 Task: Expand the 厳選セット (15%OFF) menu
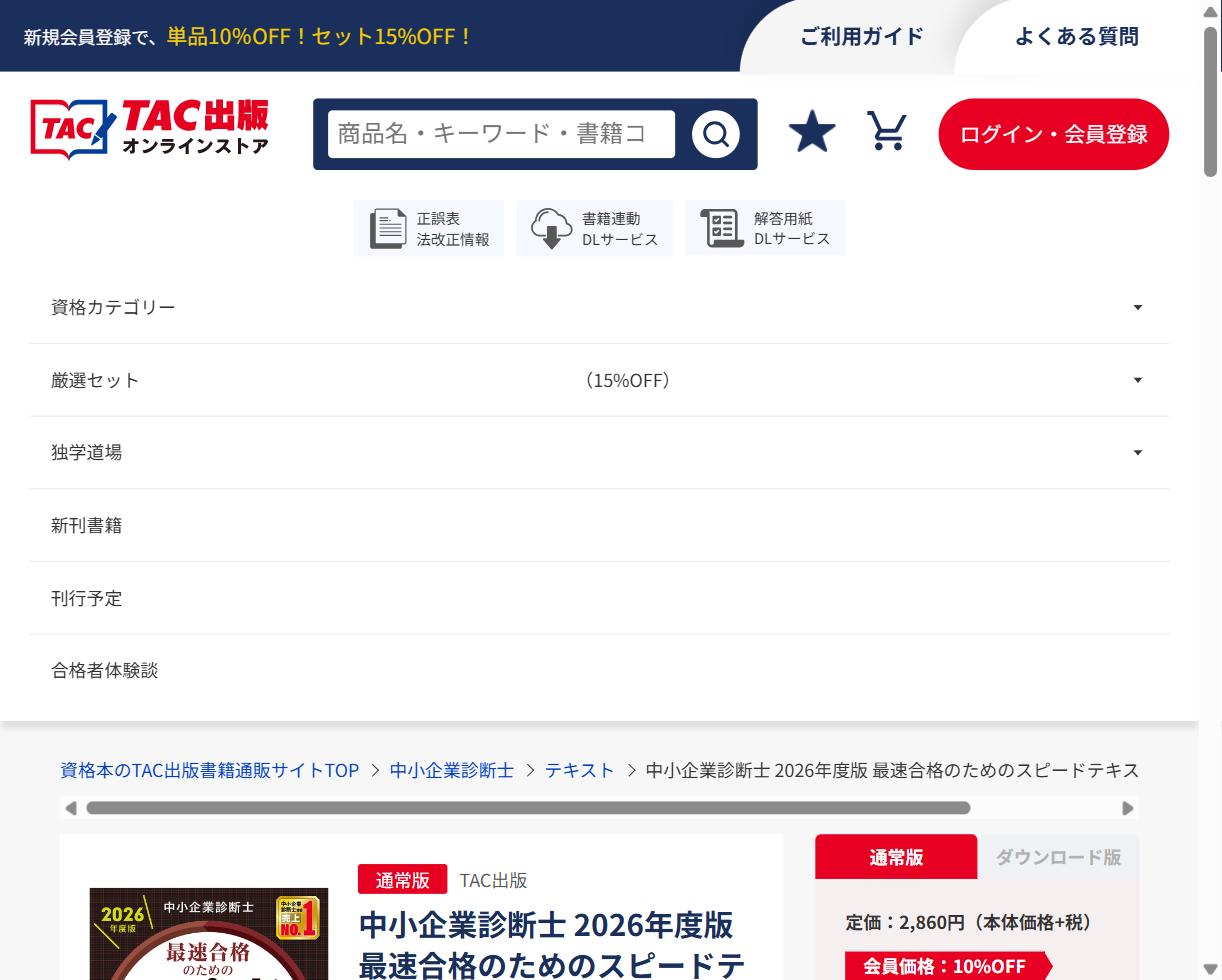599,380
